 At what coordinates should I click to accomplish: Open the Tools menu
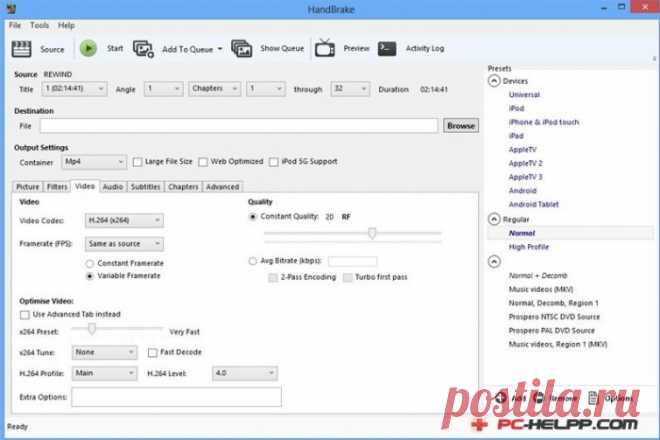click(x=40, y=25)
